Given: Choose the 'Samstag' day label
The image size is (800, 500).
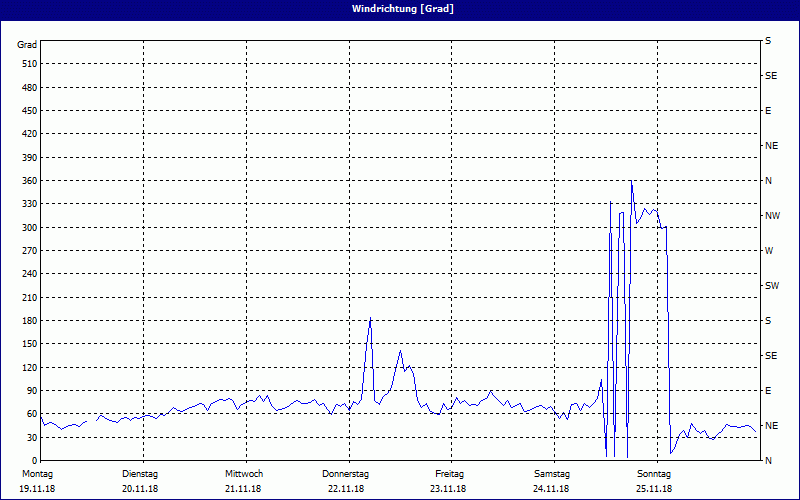Looking at the screenshot, I should tap(552, 474).
